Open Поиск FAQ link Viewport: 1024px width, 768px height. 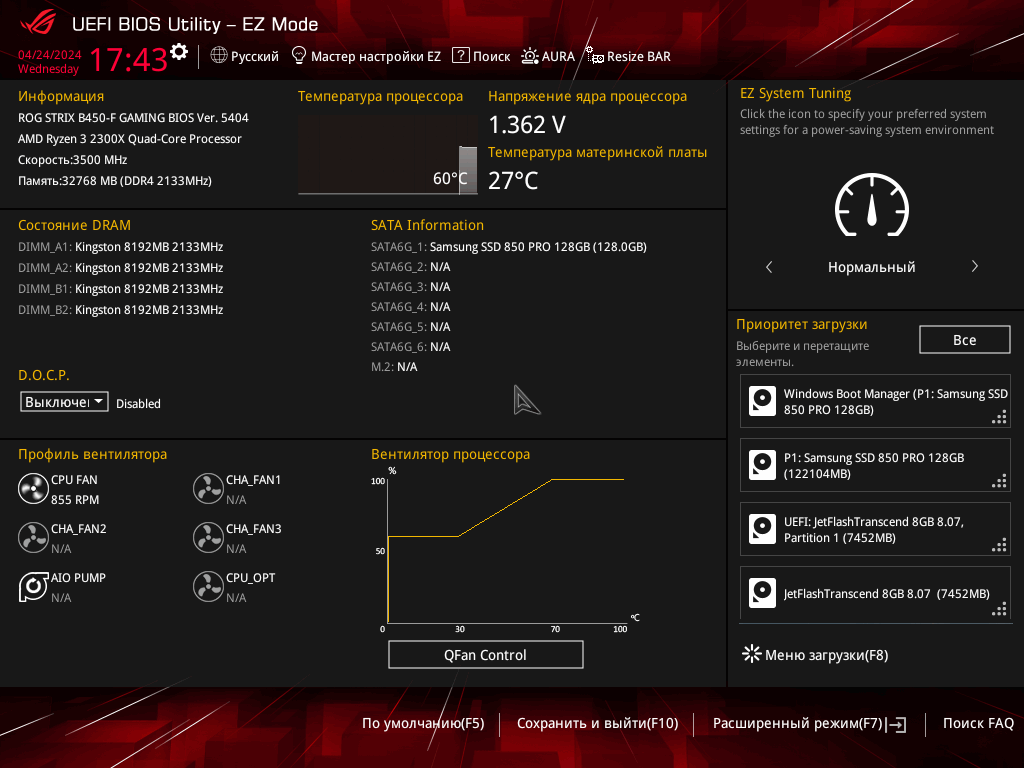click(978, 723)
